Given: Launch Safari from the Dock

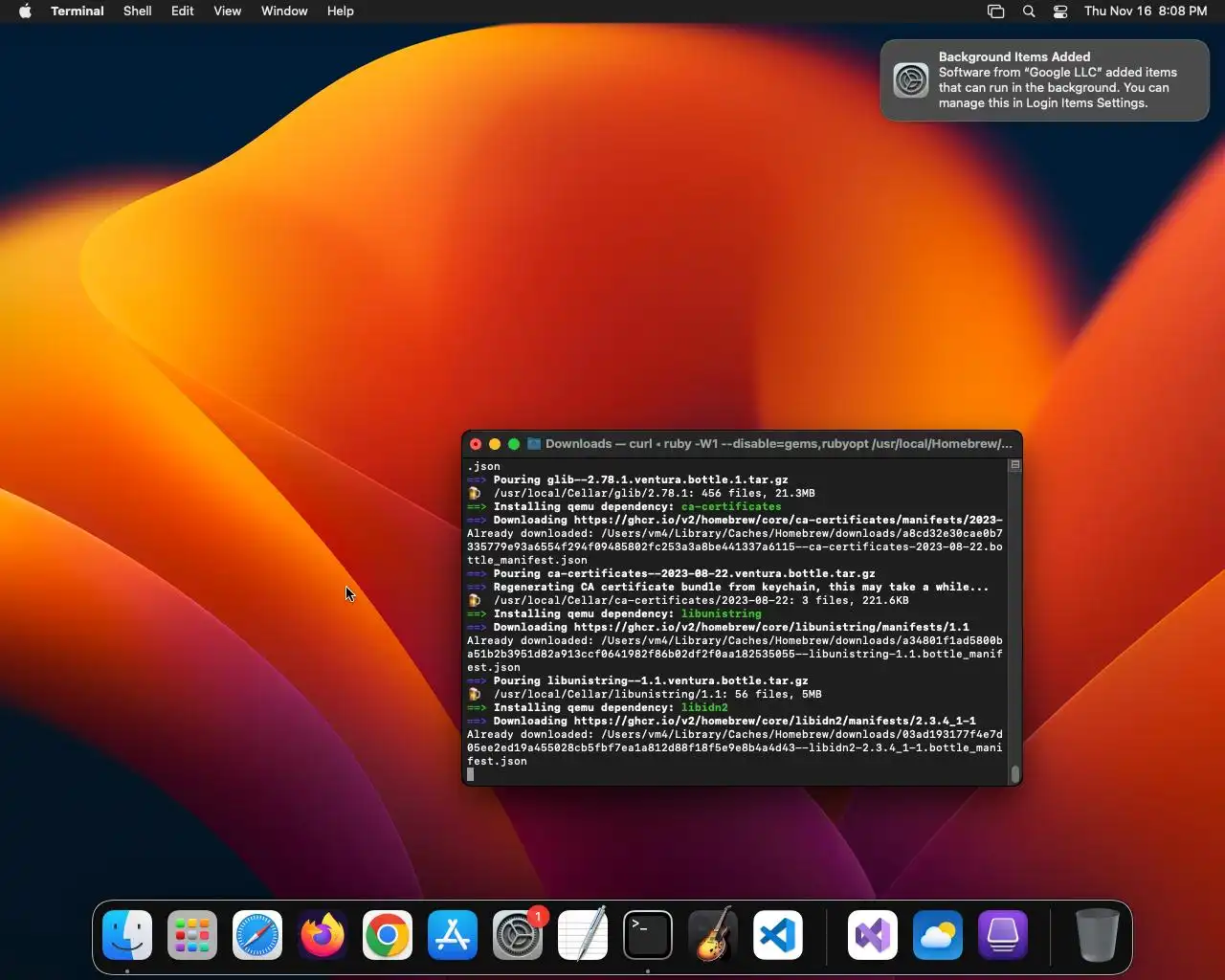Looking at the screenshot, I should (257, 935).
